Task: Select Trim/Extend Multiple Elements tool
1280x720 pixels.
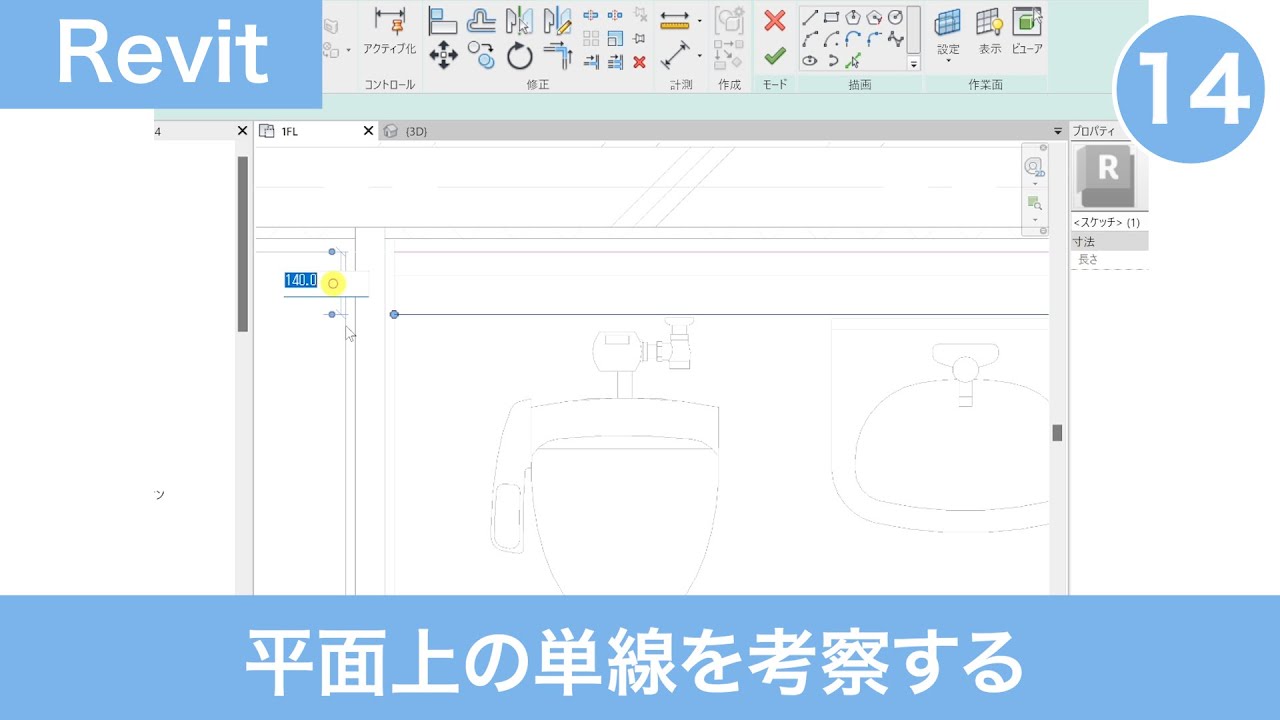Action: (615, 62)
